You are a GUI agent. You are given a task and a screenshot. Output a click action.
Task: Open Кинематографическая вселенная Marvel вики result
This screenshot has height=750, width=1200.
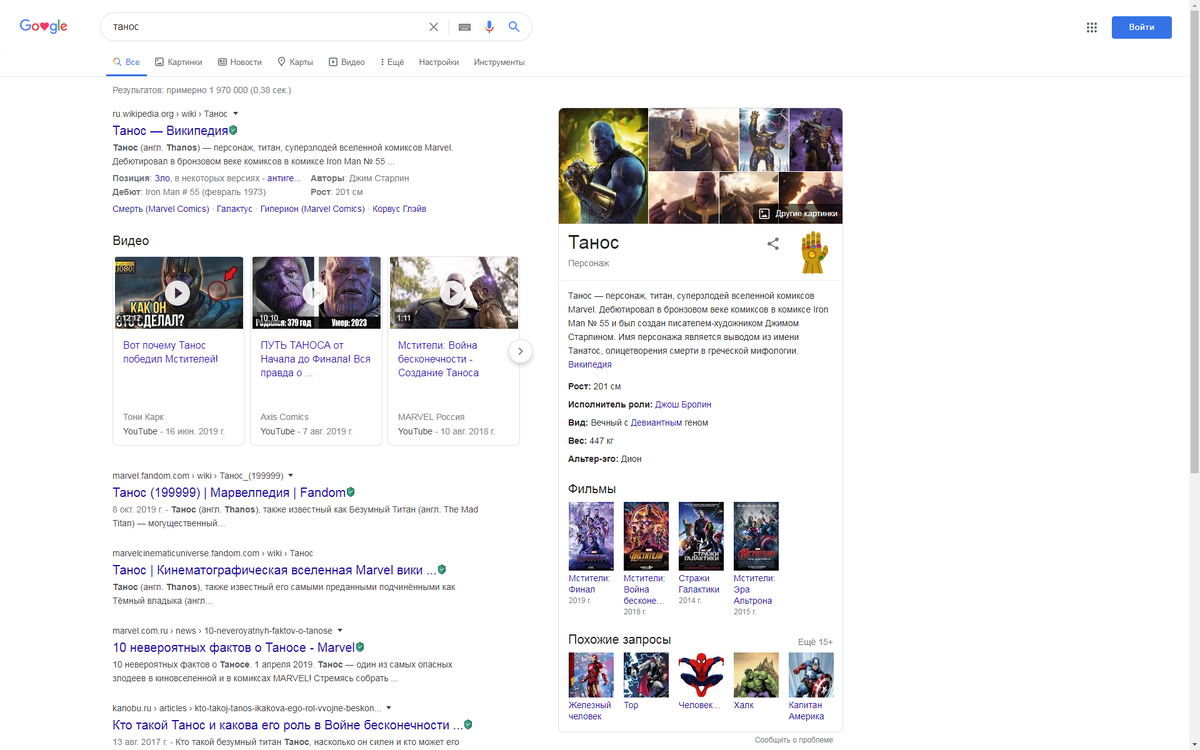[275, 570]
